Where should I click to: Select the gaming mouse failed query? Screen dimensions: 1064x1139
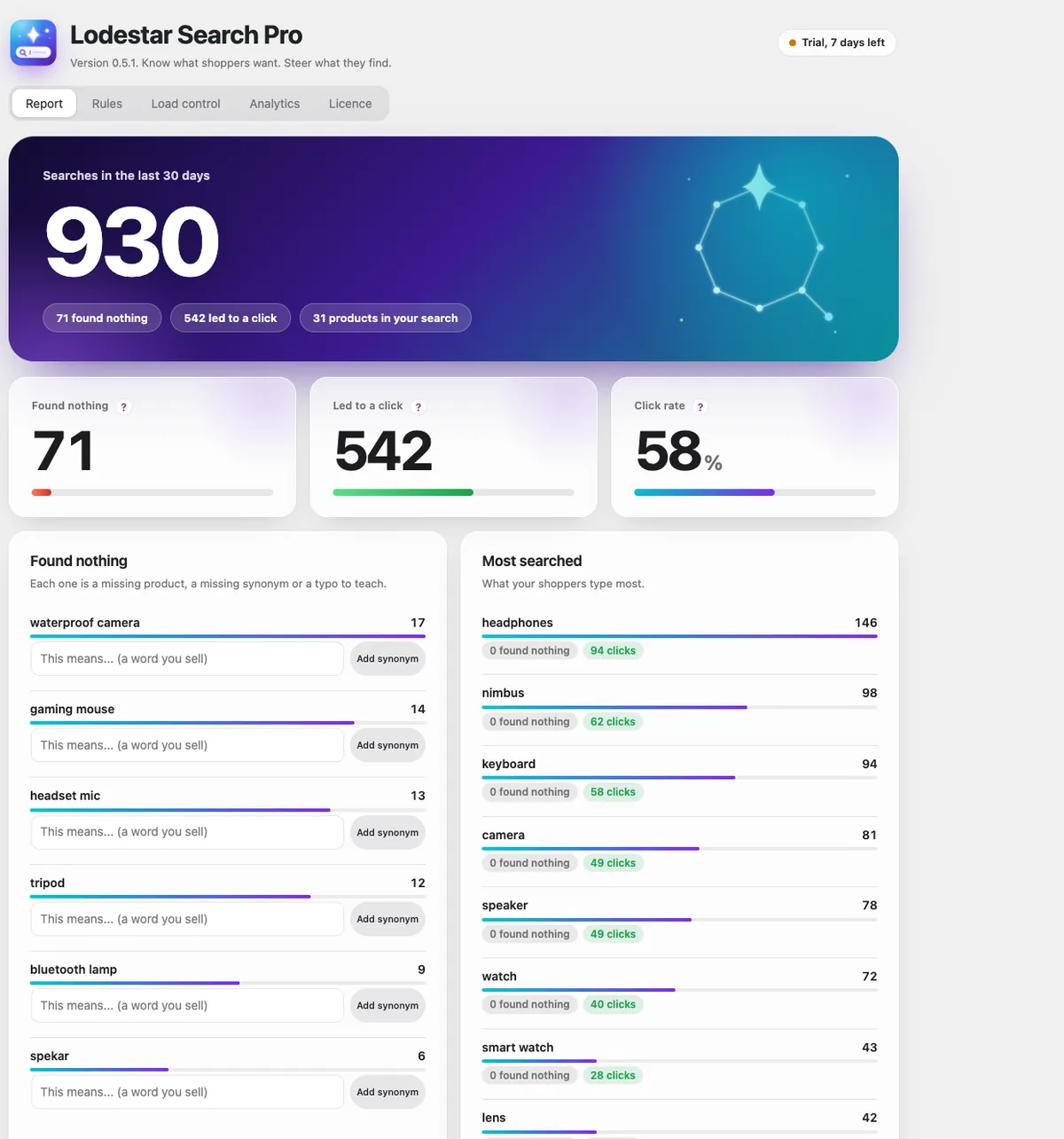coord(72,710)
